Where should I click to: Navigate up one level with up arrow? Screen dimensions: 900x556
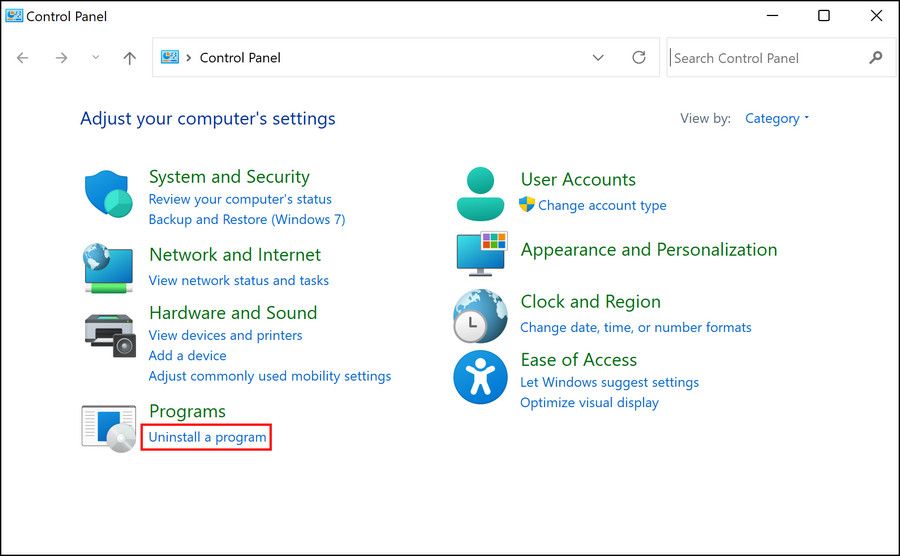click(129, 58)
